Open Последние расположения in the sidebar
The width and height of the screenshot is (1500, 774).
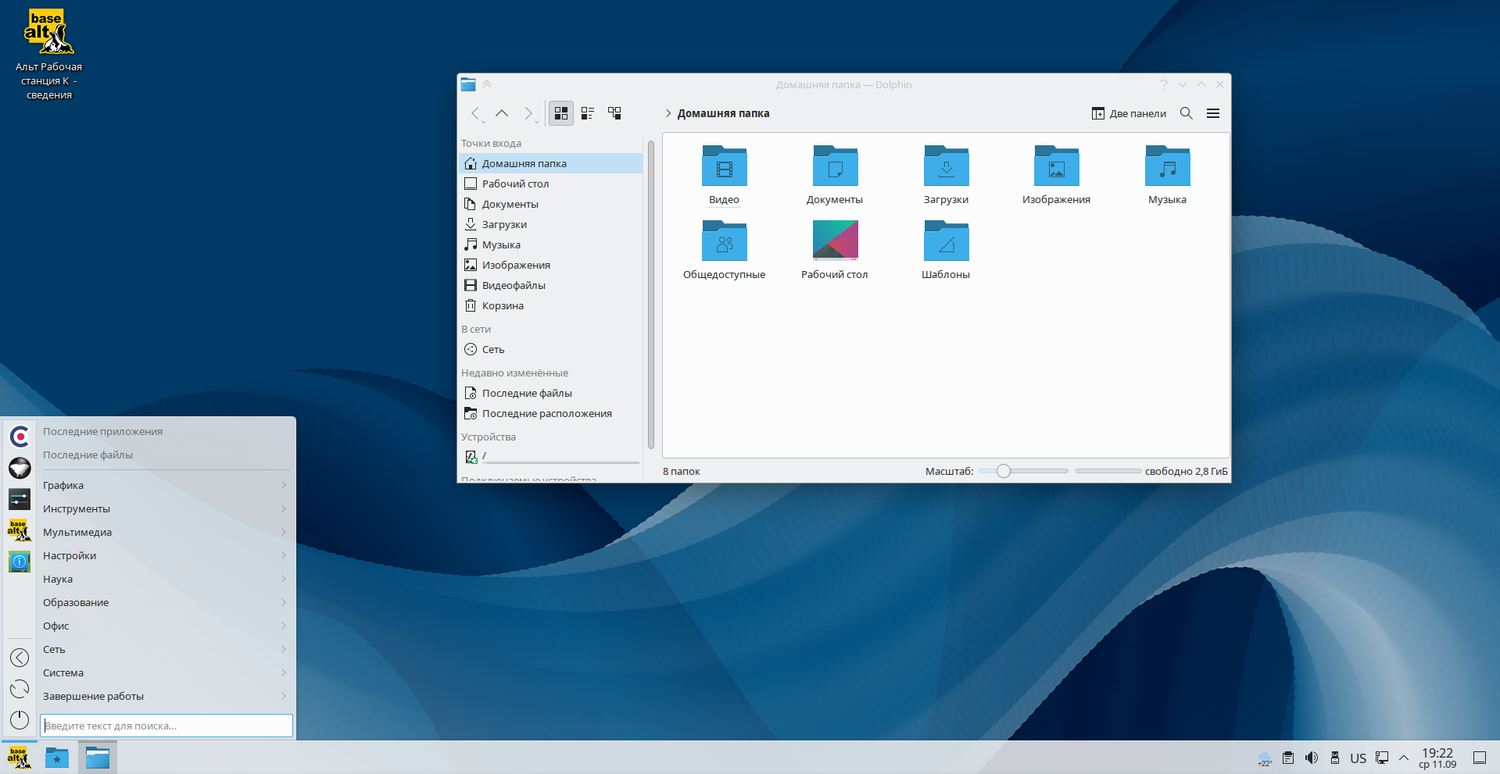tap(551, 414)
